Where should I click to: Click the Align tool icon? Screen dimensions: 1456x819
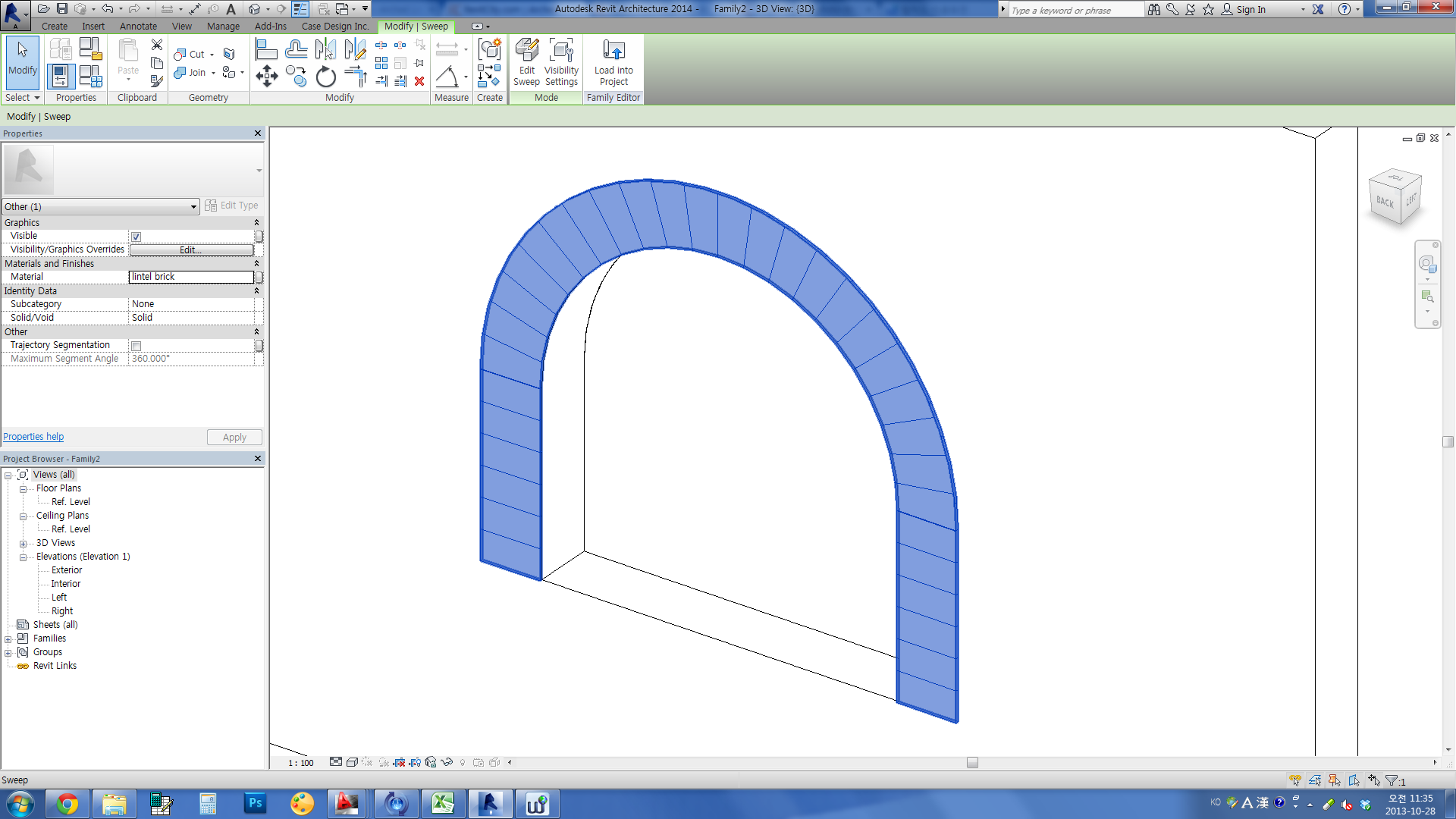(x=266, y=50)
